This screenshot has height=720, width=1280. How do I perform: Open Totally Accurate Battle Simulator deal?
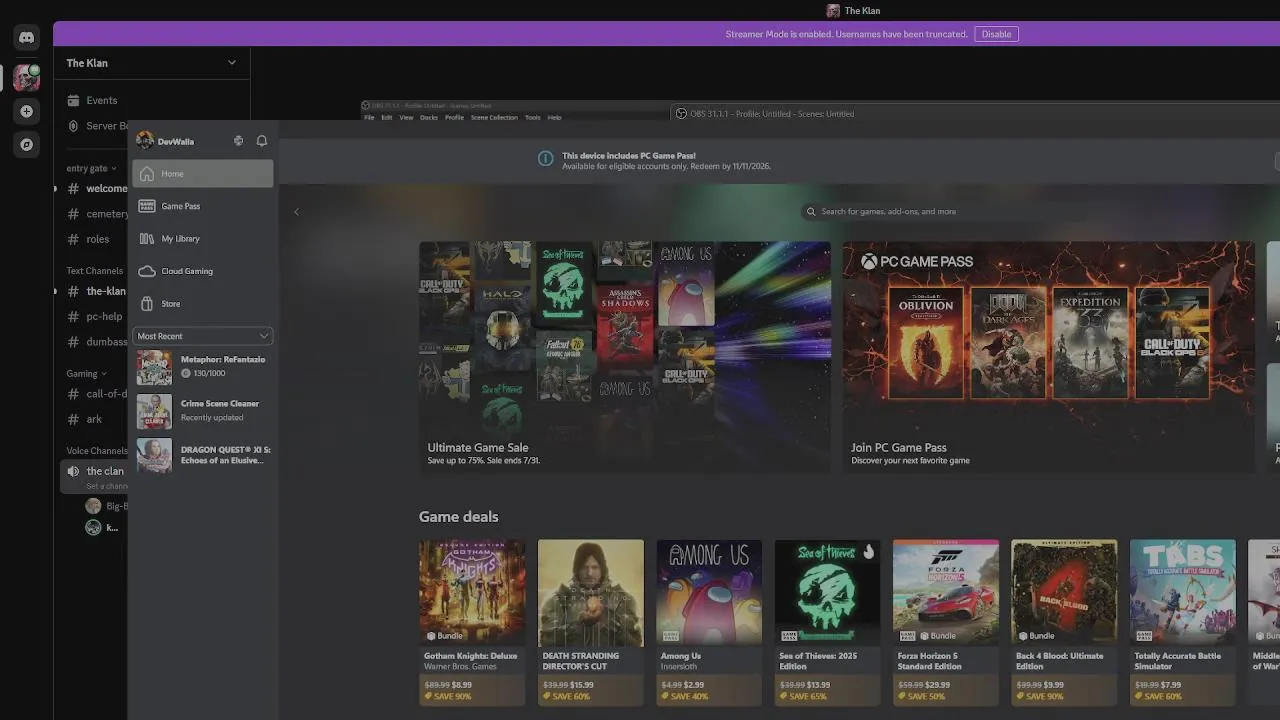[x=1183, y=623]
